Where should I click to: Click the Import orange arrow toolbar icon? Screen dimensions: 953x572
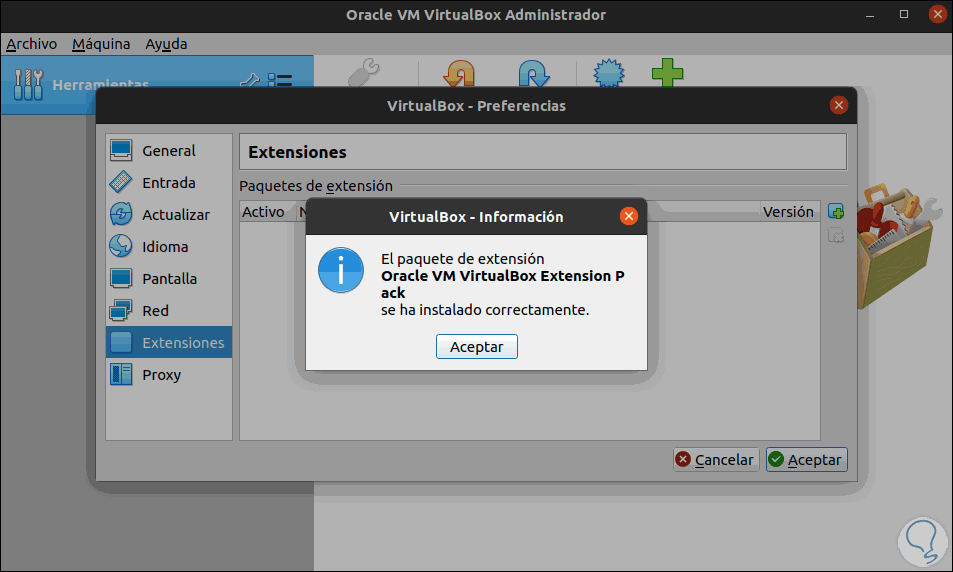pyautogui.click(x=459, y=73)
